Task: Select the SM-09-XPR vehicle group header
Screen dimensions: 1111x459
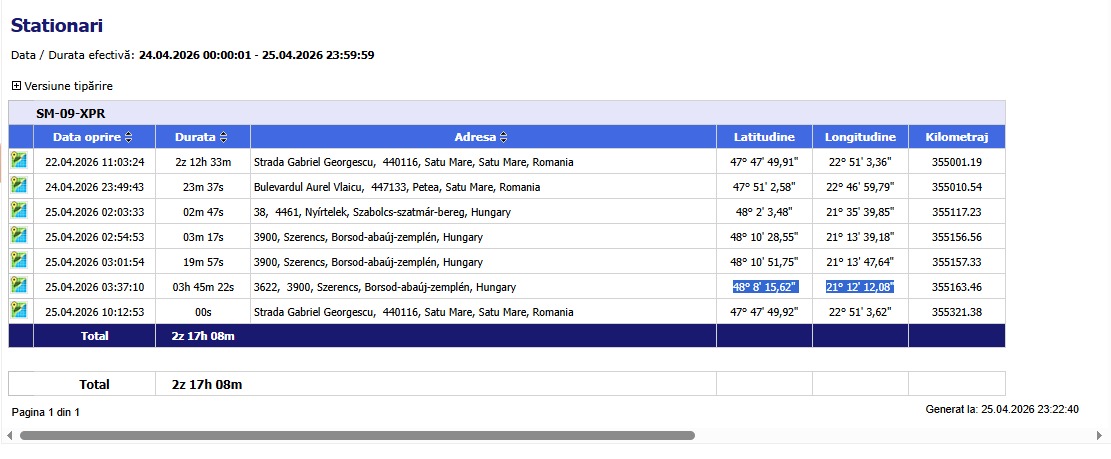Action: pyautogui.click(x=507, y=113)
